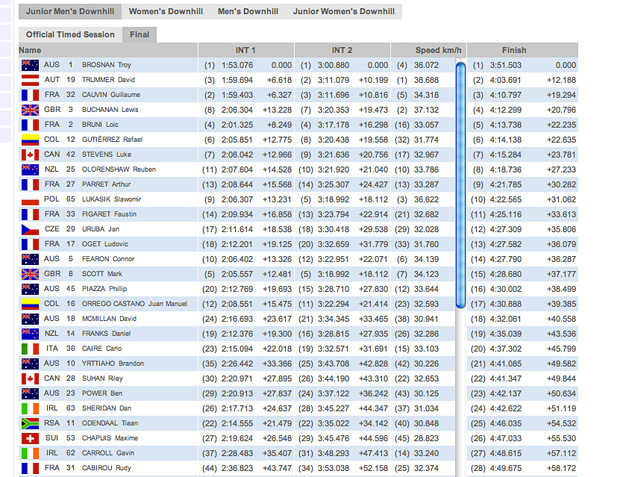Viewport: 620px width, 477px height.
Task: Click the Czech flag beside Uruba Jan
Action: [x=29, y=230]
